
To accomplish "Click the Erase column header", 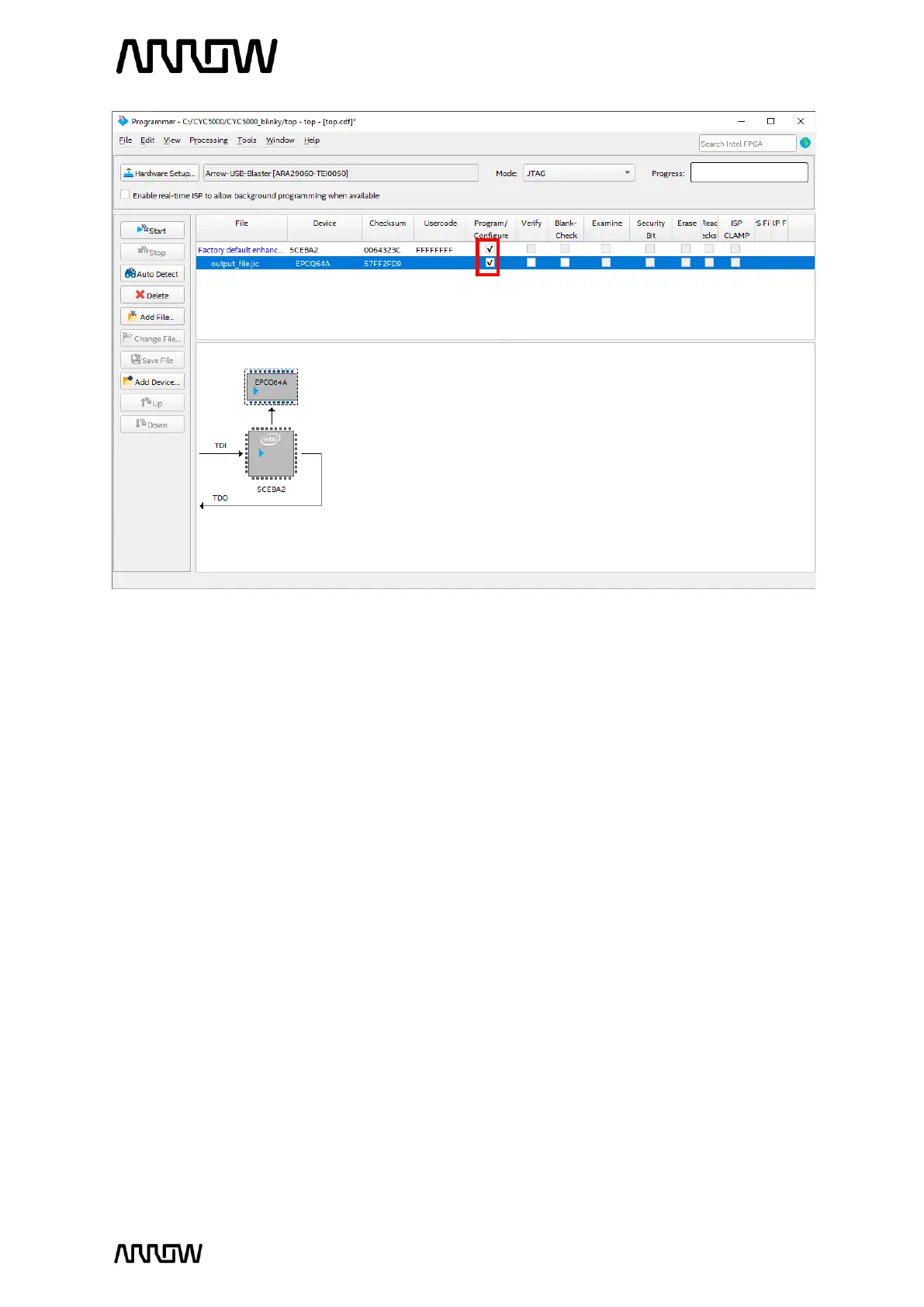I will point(687,228).
